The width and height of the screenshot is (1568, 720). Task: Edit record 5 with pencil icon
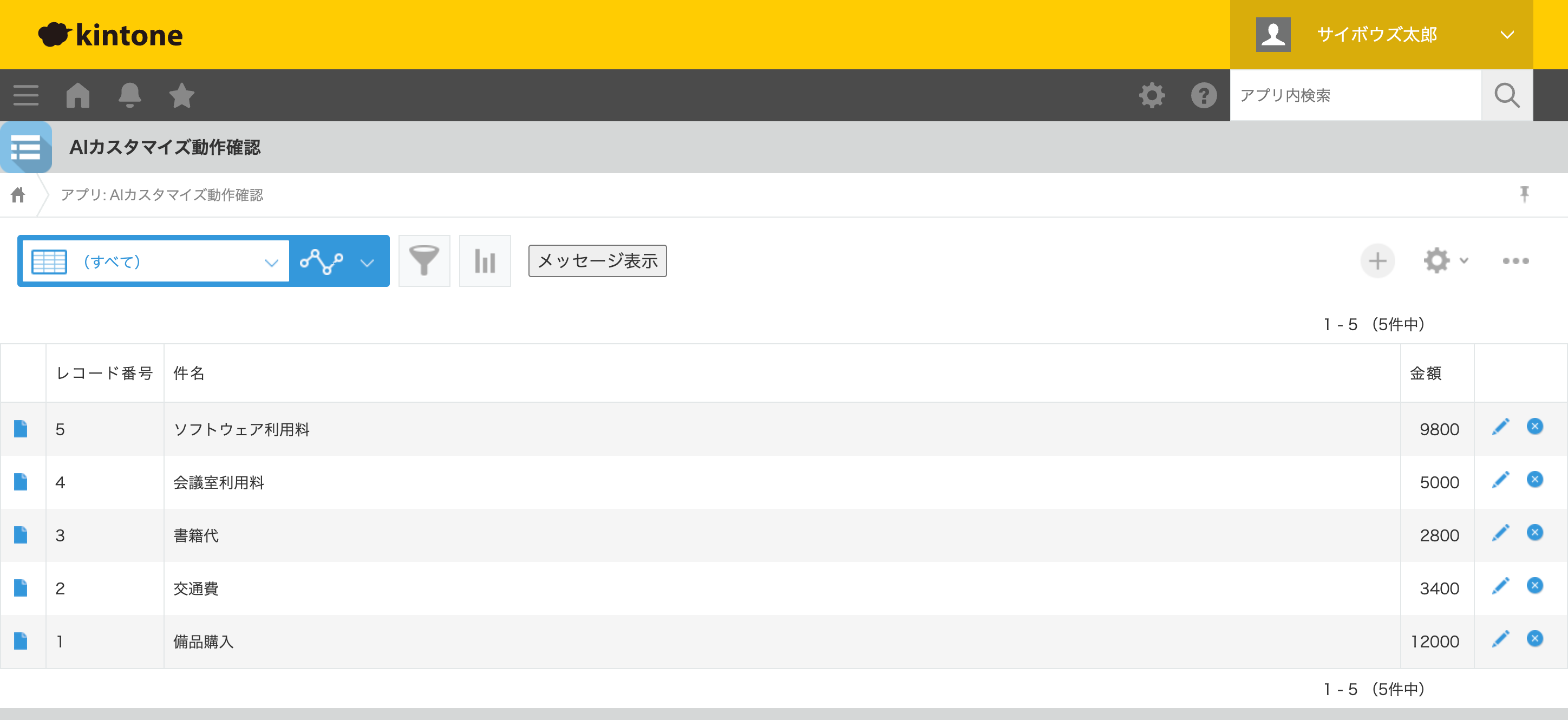[x=1500, y=427]
